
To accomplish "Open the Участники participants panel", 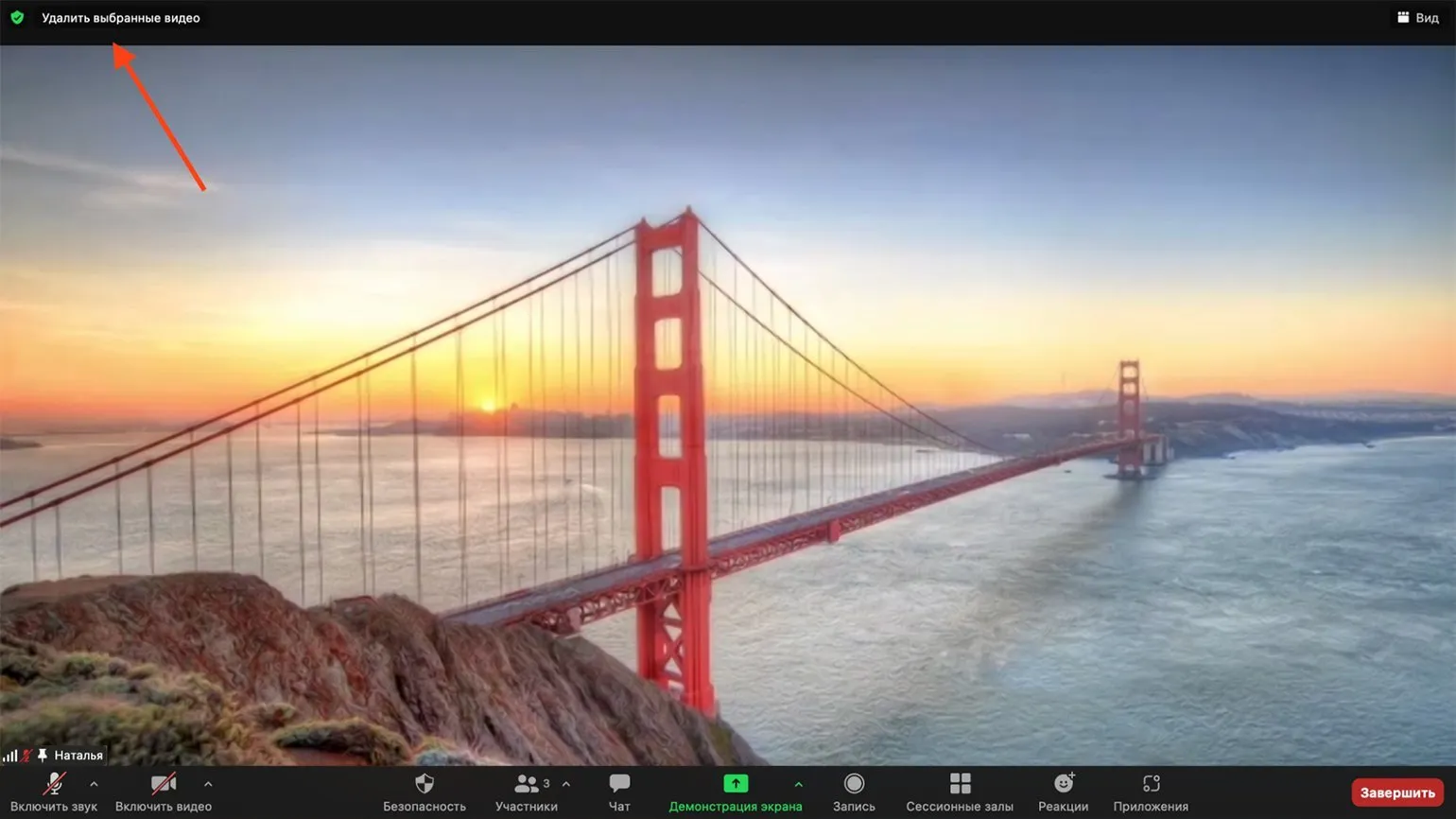I will pos(525,793).
